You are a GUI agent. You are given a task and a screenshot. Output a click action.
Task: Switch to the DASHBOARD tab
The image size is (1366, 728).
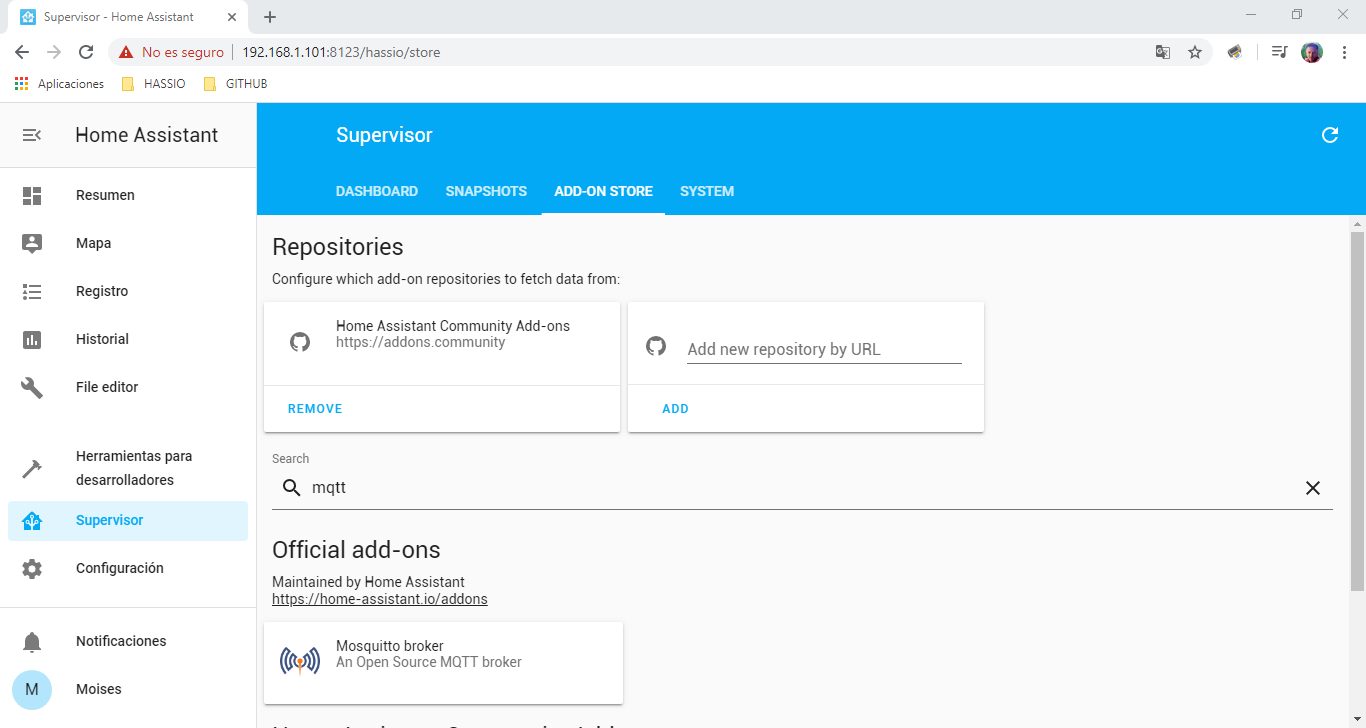[x=377, y=191]
